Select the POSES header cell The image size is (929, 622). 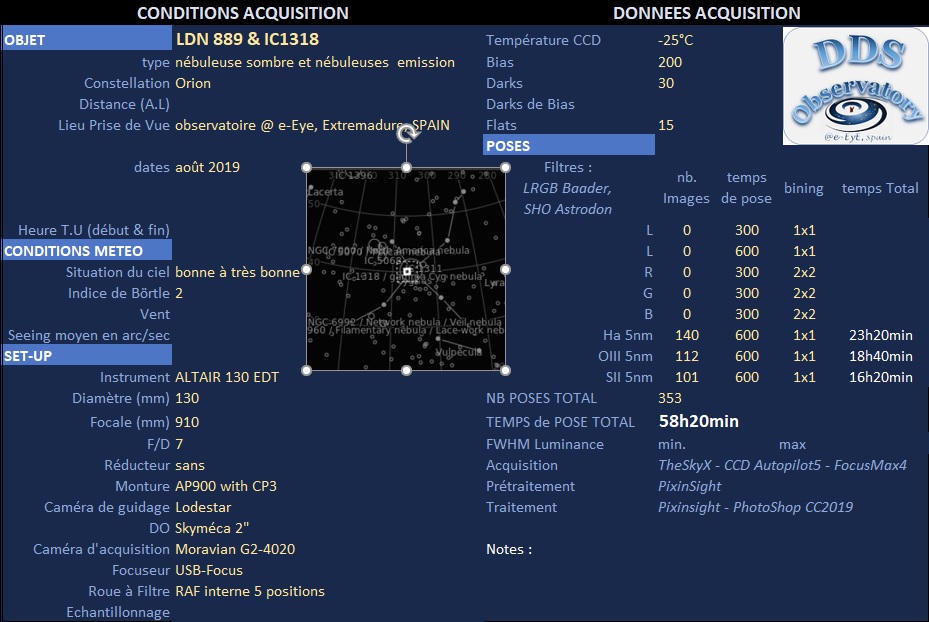(569, 146)
